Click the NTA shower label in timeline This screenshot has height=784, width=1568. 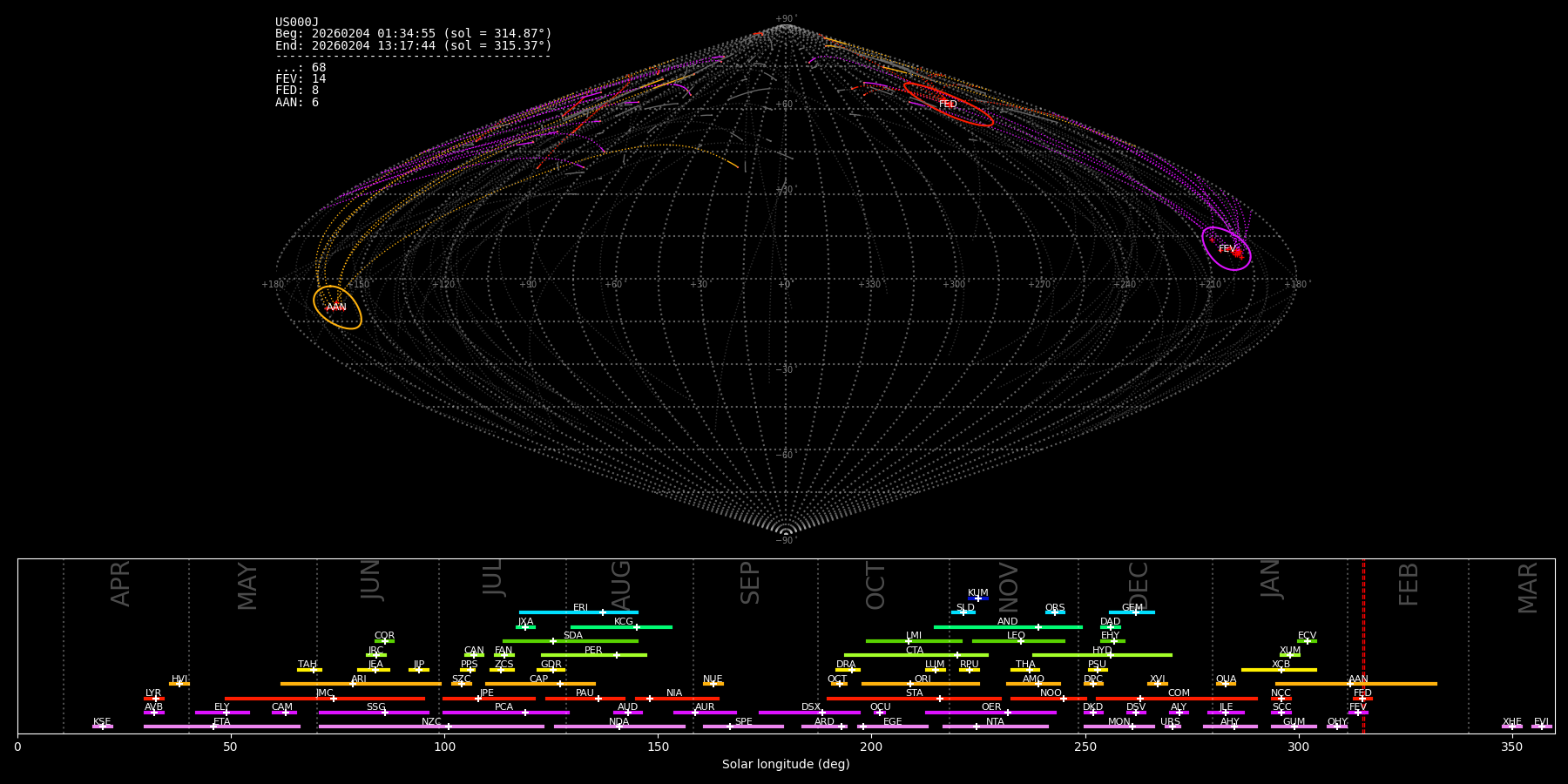(x=996, y=722)
